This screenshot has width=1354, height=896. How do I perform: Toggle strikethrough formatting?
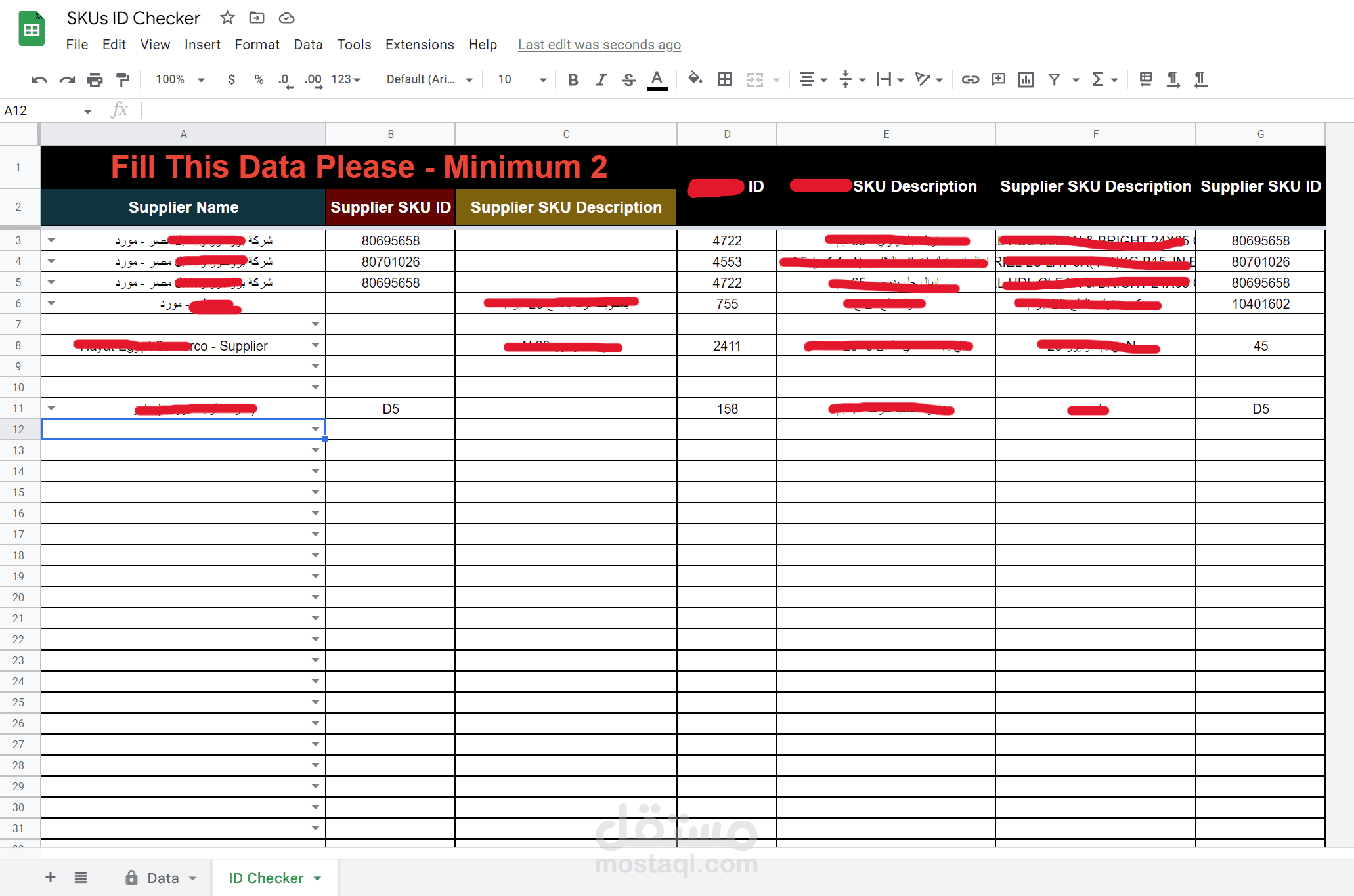pos(628,79)
